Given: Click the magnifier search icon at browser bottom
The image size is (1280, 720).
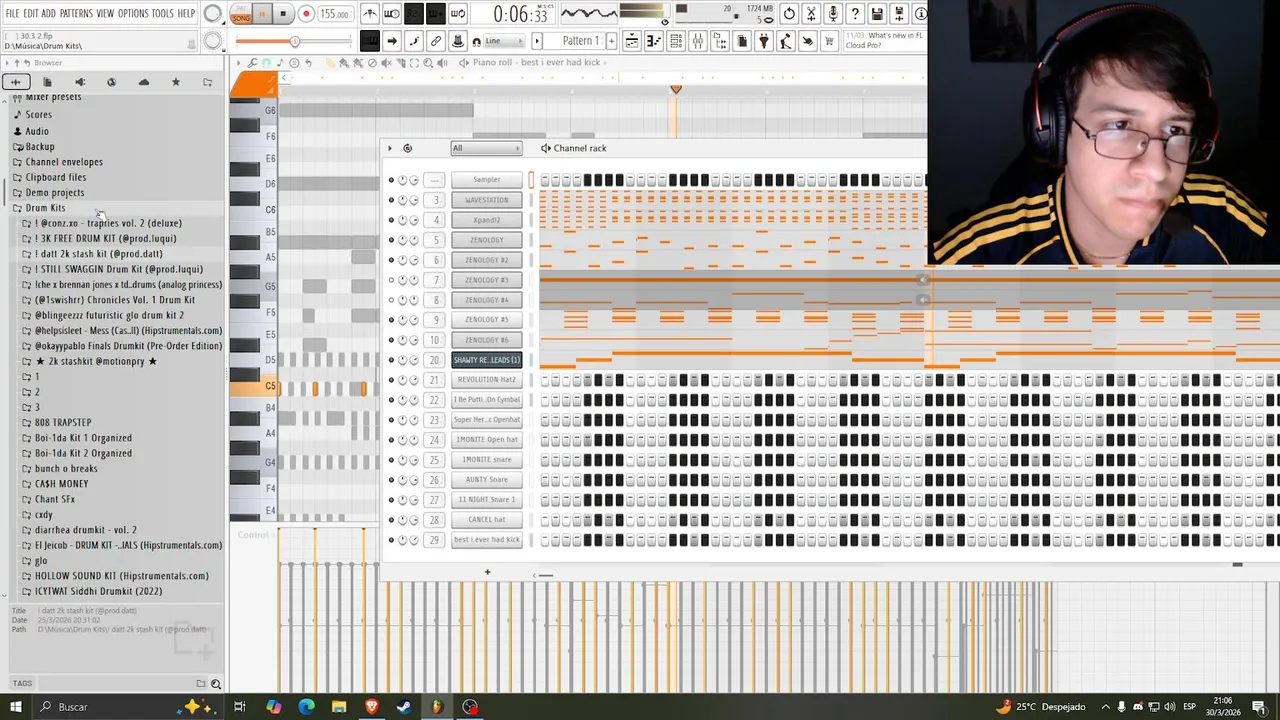Looking at the screenshot, I should click(215, 684).
